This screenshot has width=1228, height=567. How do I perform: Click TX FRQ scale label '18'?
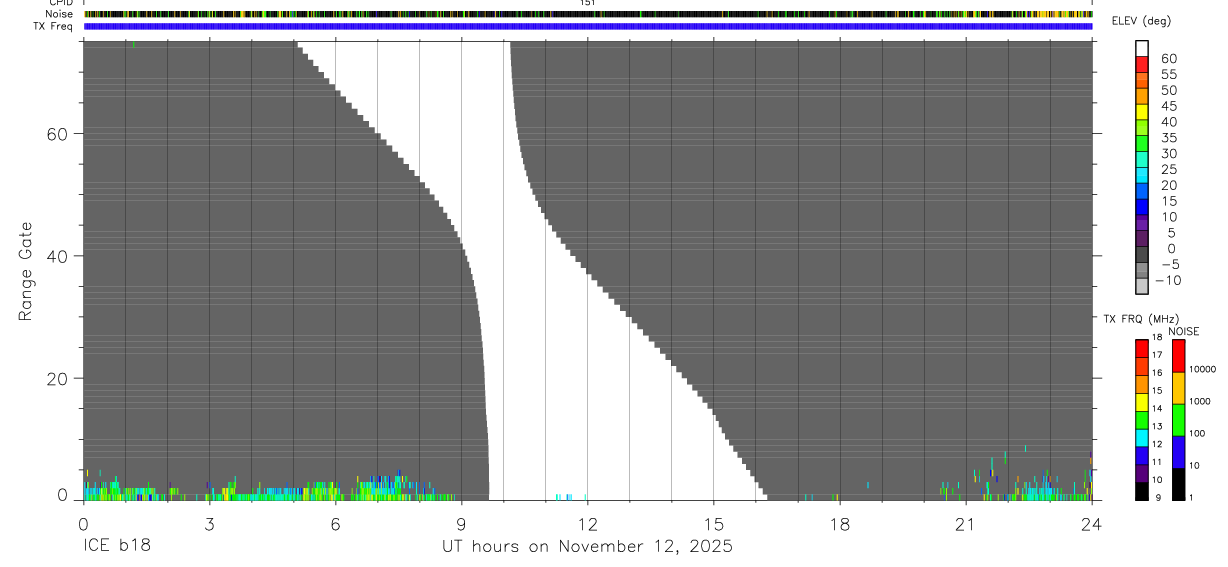(1157, 337)
